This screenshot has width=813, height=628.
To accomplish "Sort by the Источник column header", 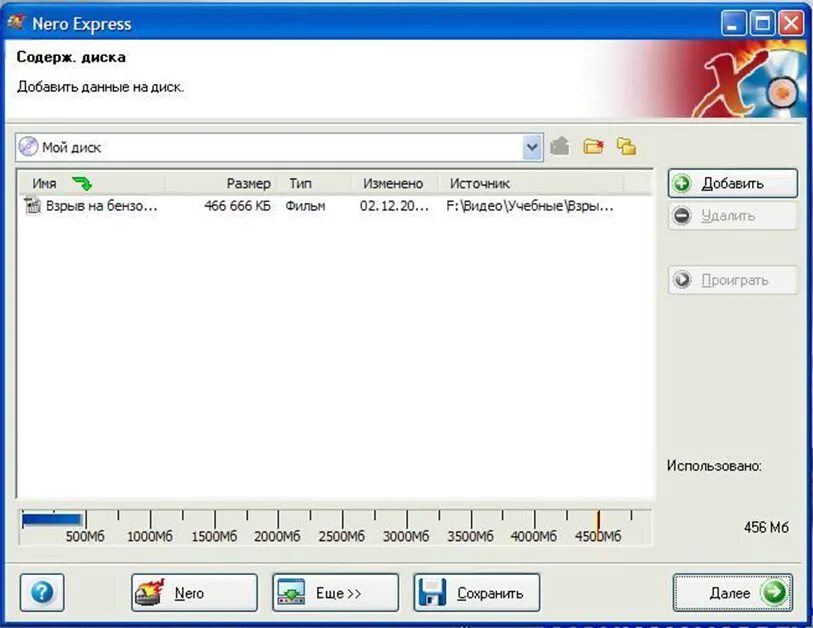I will 531,184.
